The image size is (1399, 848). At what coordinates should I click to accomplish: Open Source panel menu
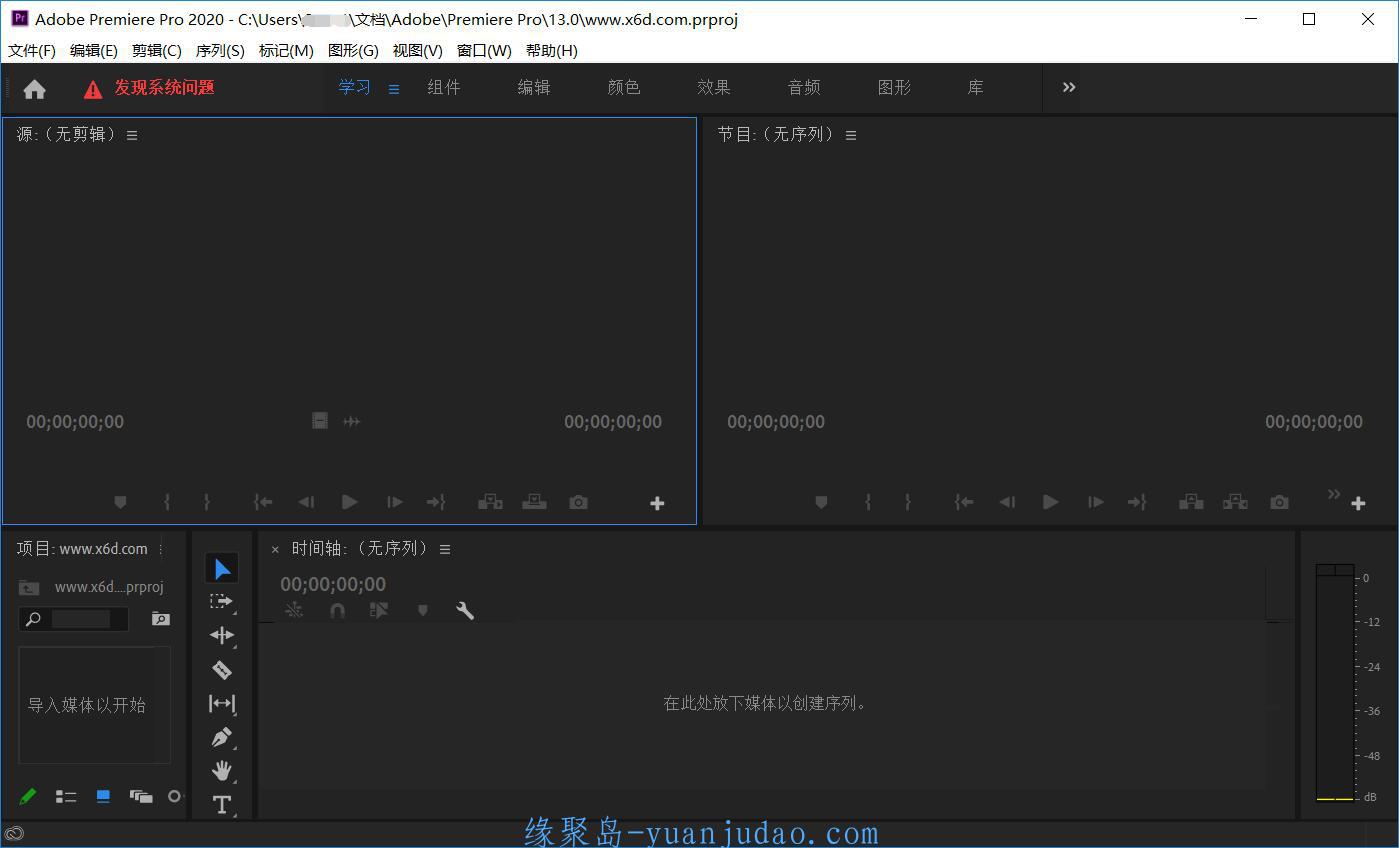click(132, 135)
